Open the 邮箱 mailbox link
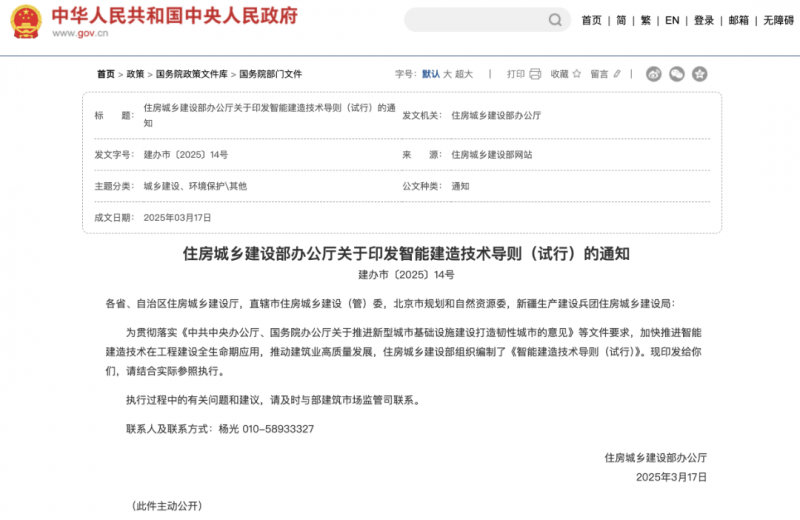Image resolution: width=800 pixels, height=520 pixels. pyautogui.click(x=738, y=20)
